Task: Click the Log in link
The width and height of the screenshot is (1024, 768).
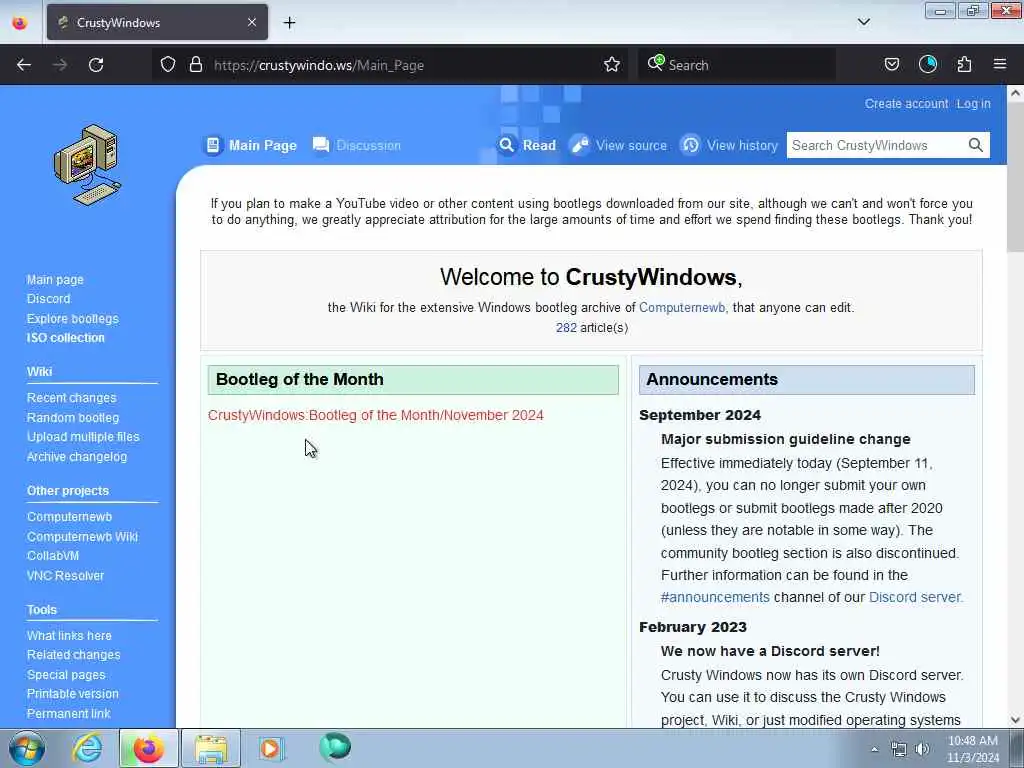Action: tap(973, 104)
